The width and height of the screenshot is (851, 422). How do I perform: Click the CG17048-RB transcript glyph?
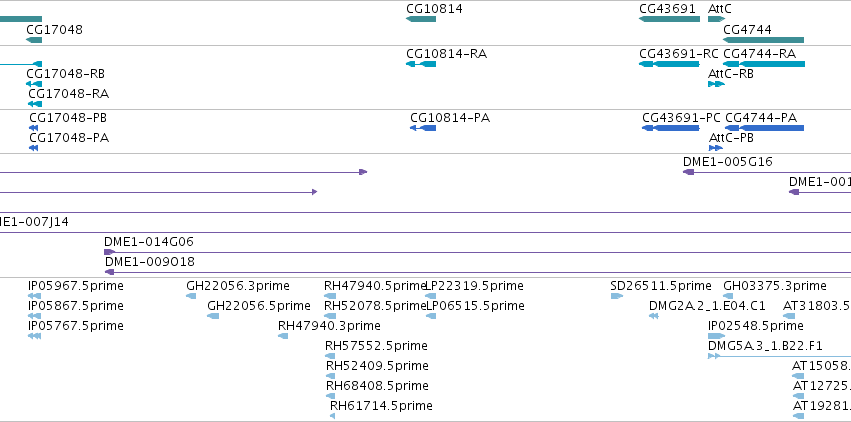click(x=34, y=84)
